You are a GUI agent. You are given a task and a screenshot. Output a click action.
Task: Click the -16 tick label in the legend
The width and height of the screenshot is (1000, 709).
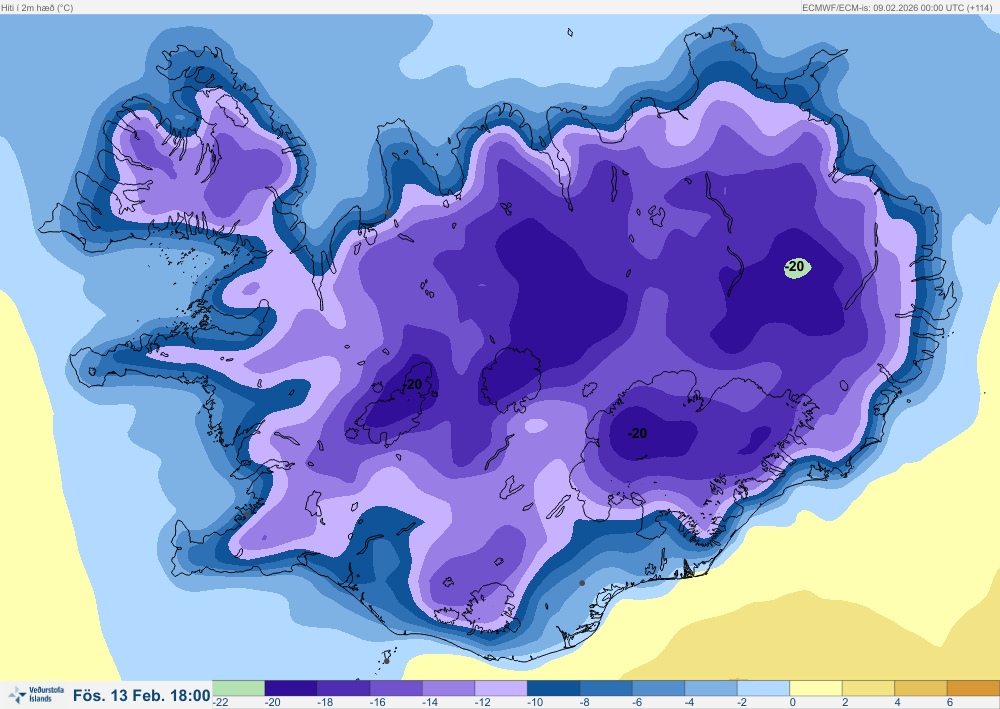tap(377, 702)
